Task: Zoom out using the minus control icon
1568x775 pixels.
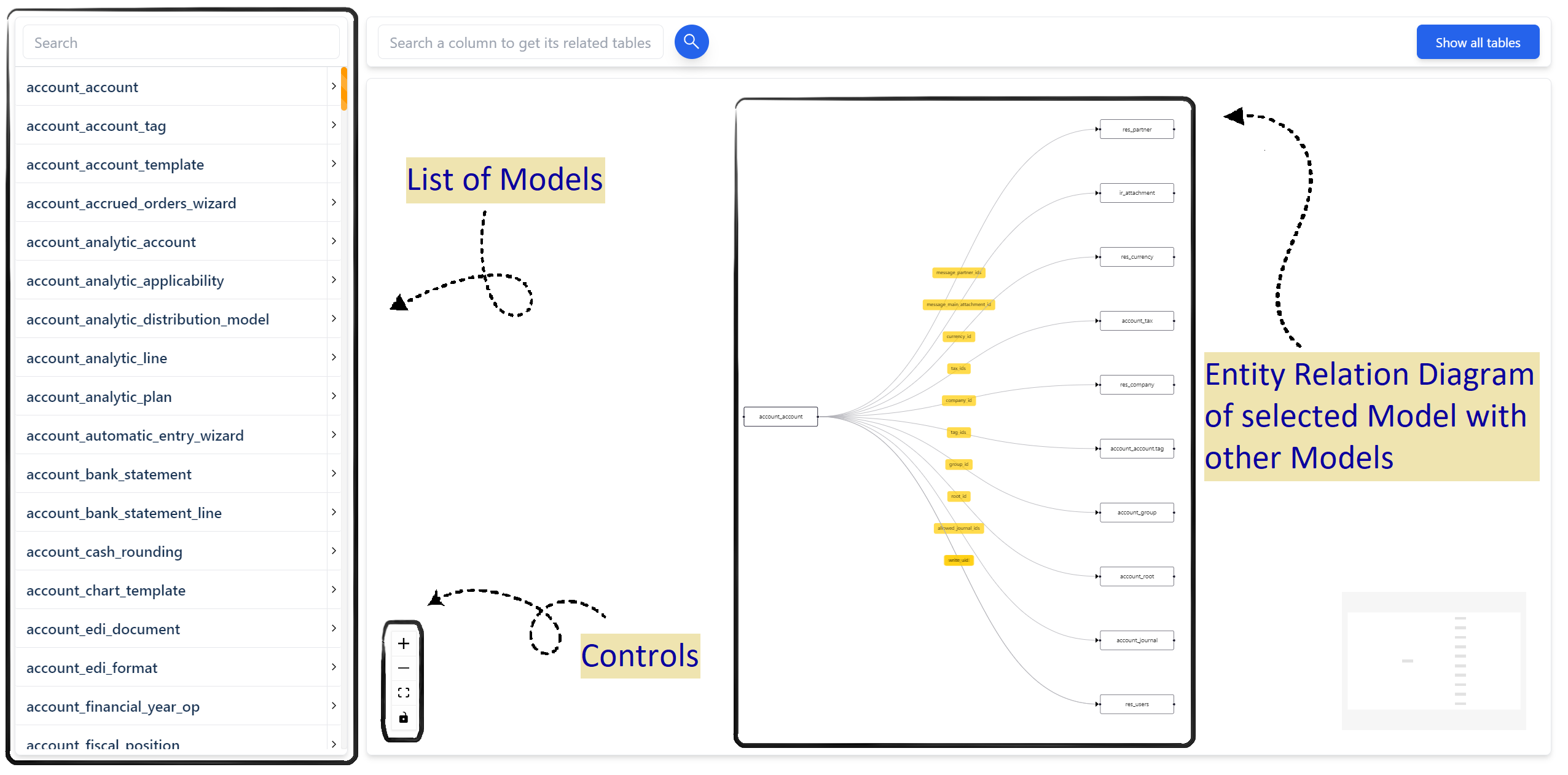Action: pyautogui.click(x=403, y=667)
